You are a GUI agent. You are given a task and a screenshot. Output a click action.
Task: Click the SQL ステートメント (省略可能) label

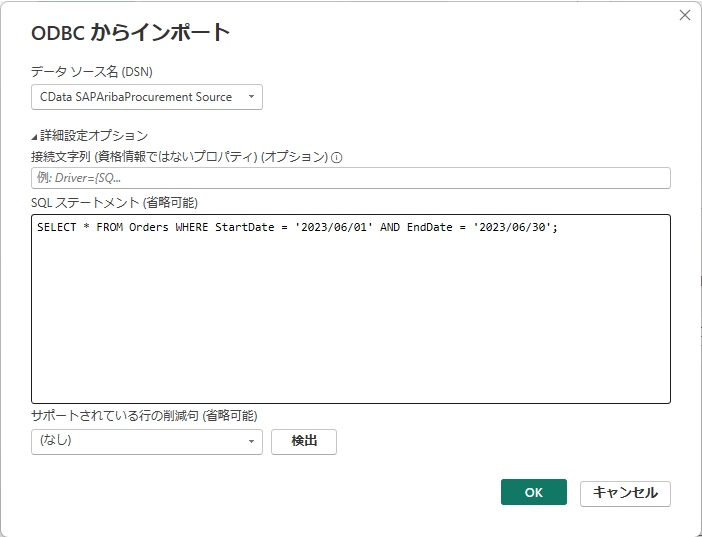[114, 203]
